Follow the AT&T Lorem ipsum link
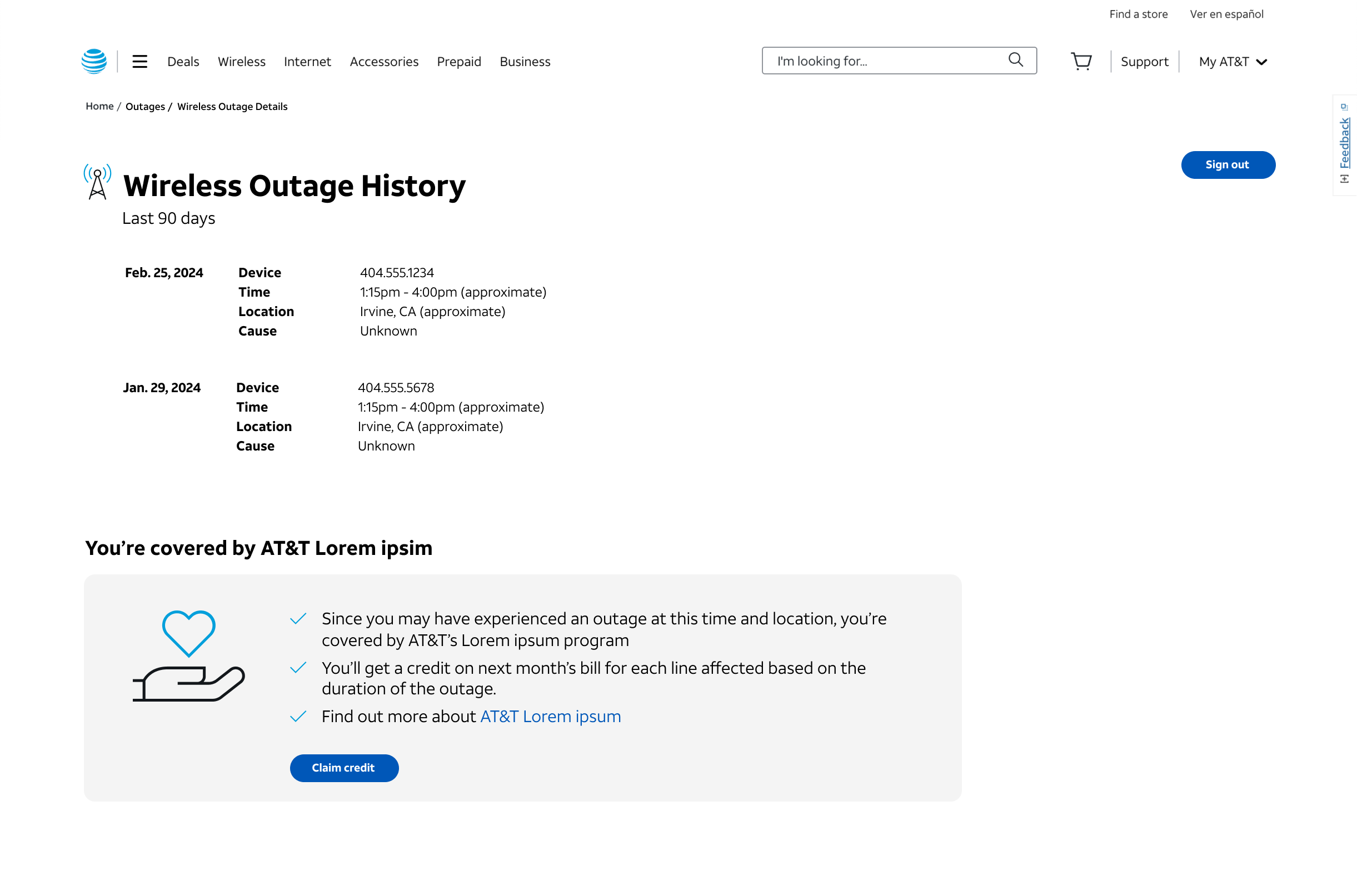Screen dimensions: 1357x896 [551, 717]
